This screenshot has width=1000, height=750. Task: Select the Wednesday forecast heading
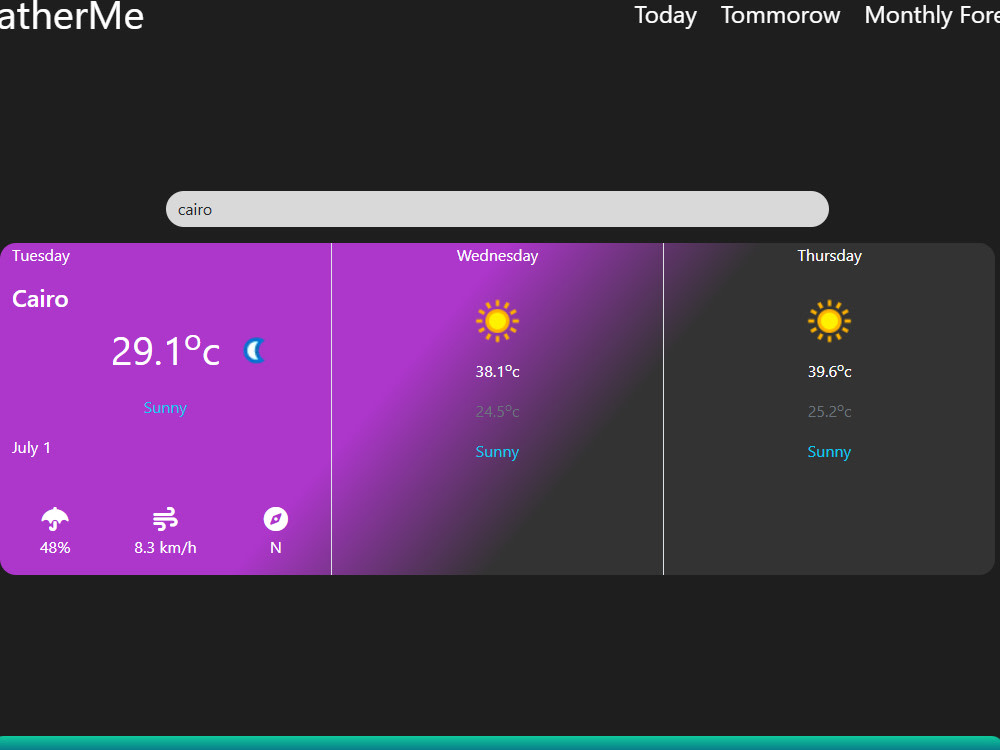tap(497, 256)
